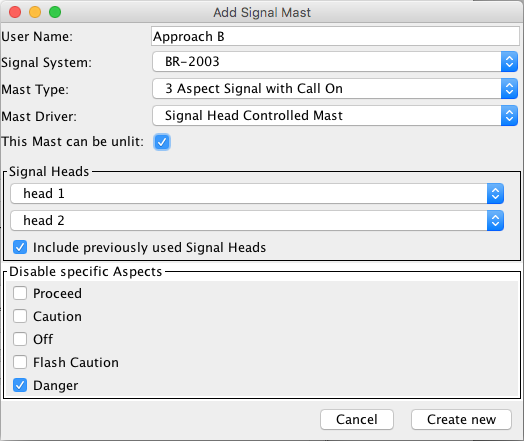Viewport: 524px width, 441px height.
Task: Click the green zoom window button
Action: [x=55, y=12]
